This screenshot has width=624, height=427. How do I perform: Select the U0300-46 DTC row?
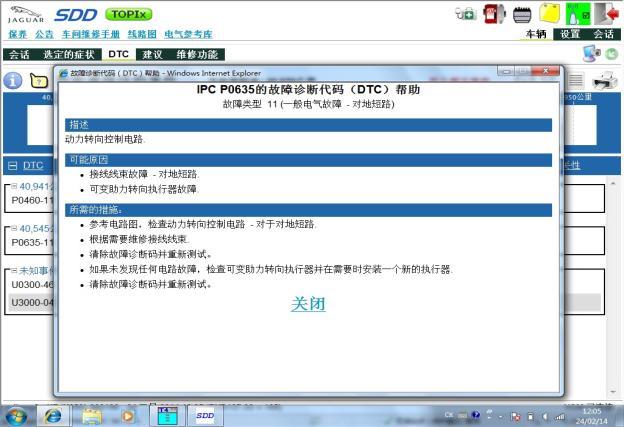click(x=32, y=285)
